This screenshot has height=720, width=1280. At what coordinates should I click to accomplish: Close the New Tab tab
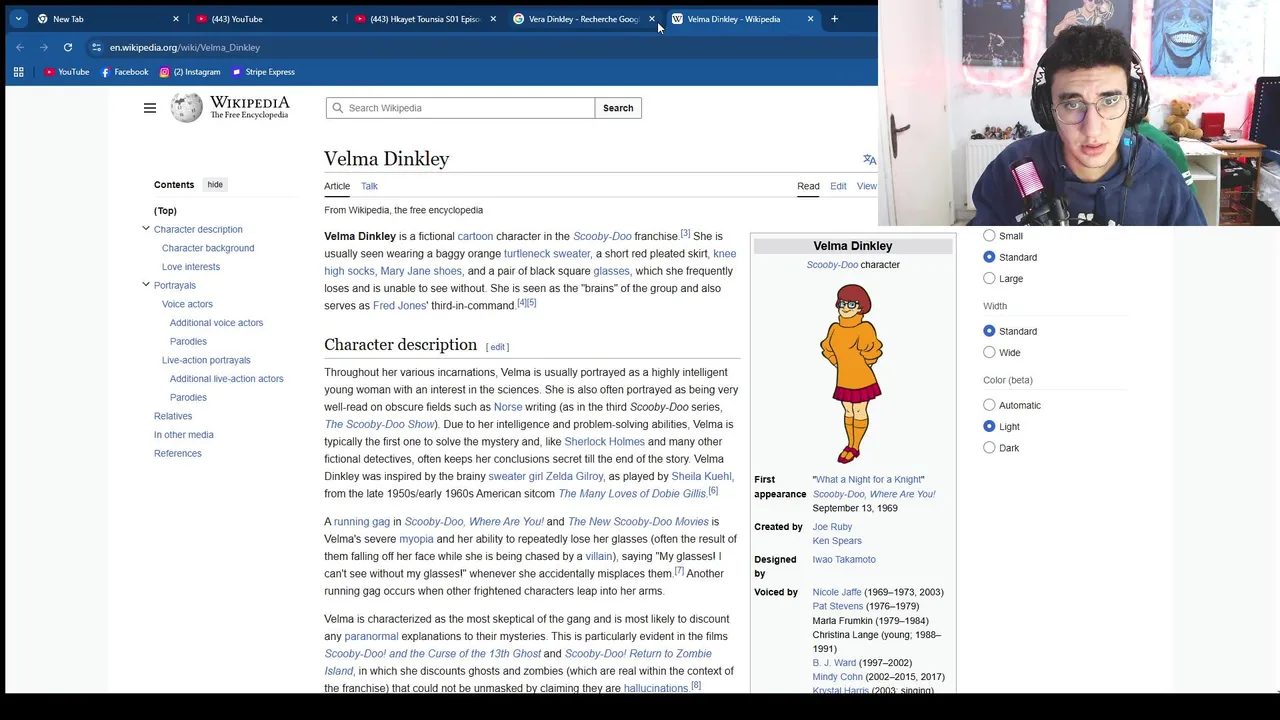176,19
